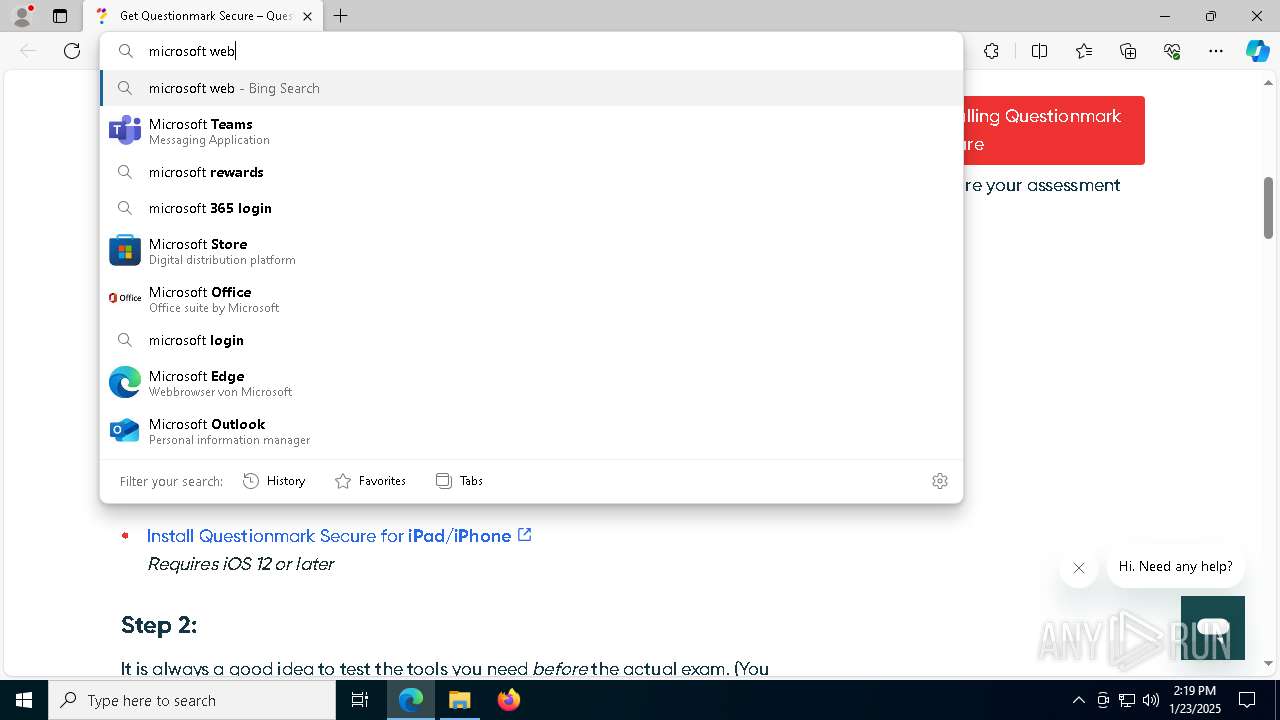Open the notification center icon

1247,700
